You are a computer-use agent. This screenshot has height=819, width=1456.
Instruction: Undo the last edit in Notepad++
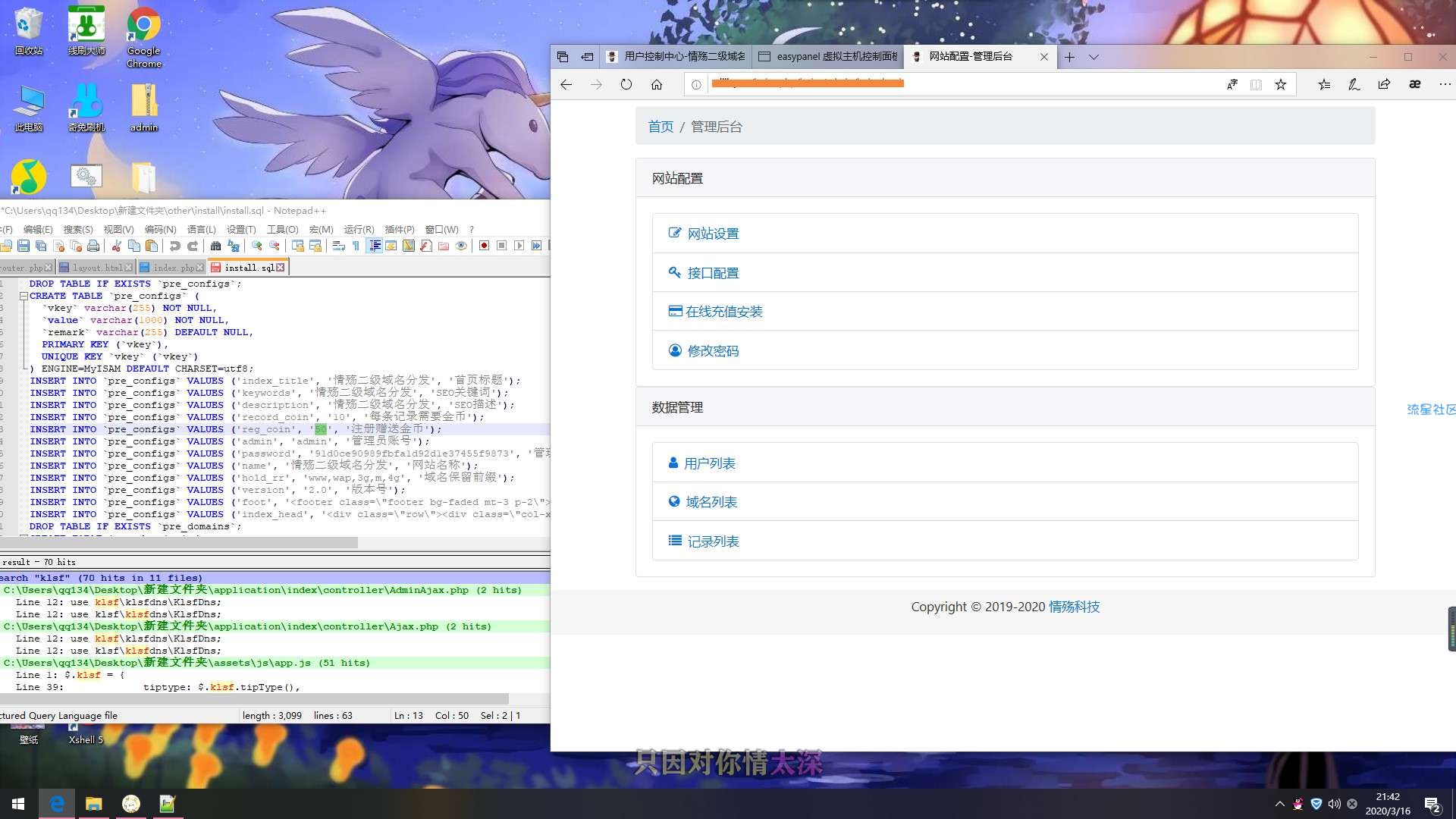click(175, 246)
